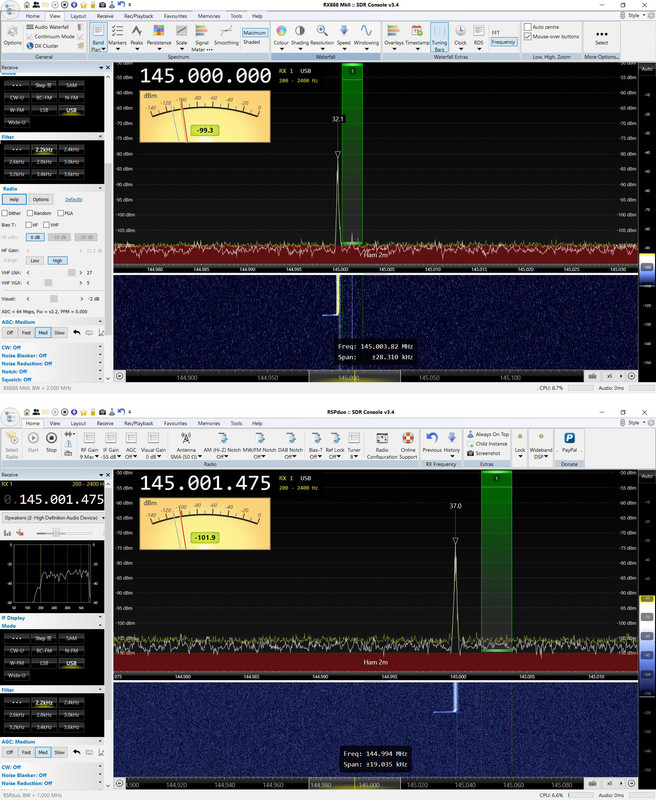
Task: Open Layout tab in RX888 window
Action: (78, 16)
